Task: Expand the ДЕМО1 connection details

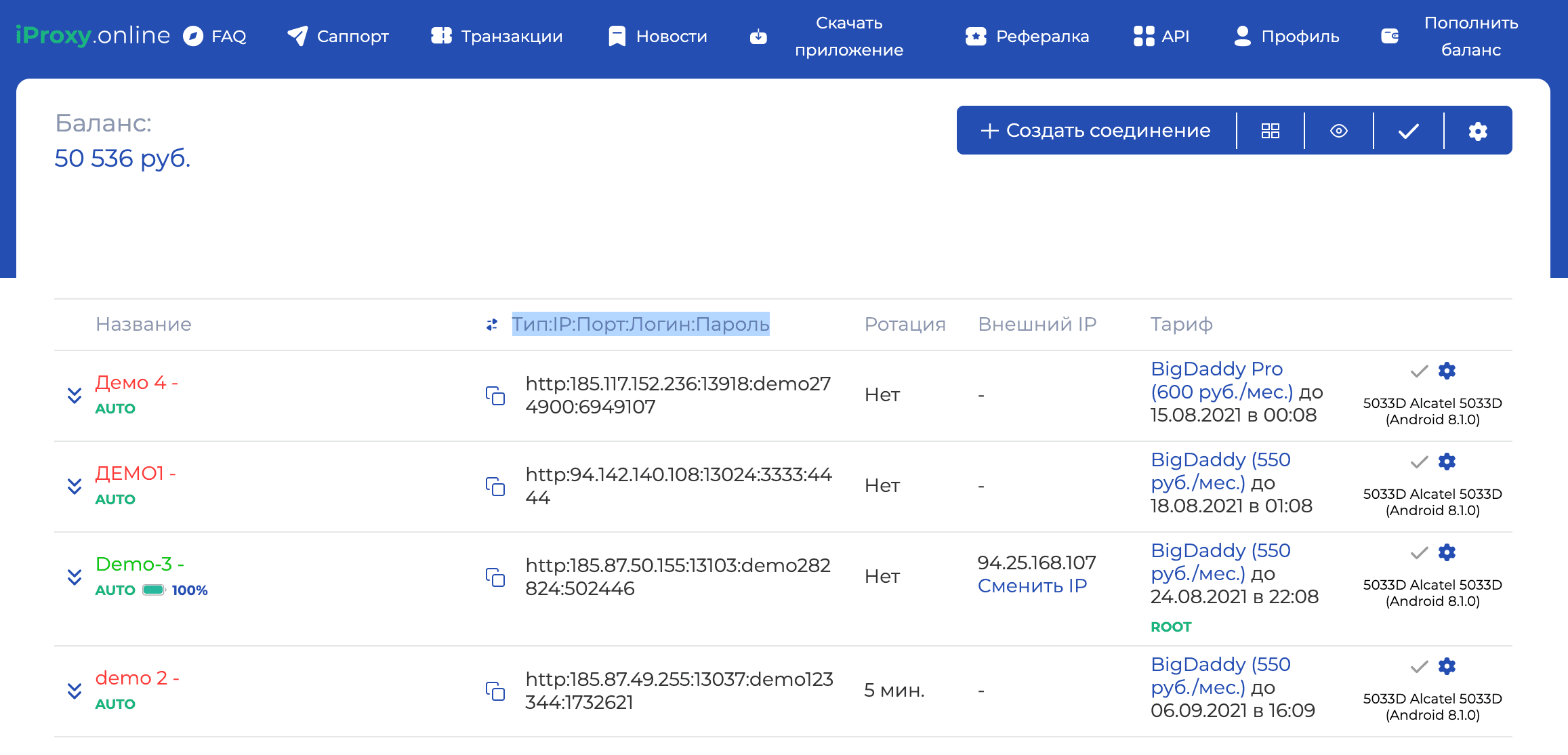Action: 74,487
